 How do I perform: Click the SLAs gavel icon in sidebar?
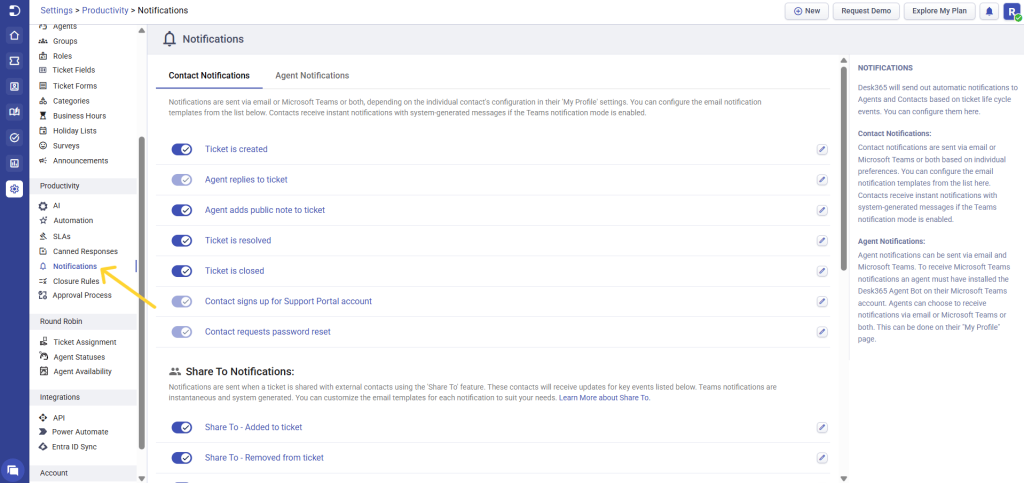point(43,236)
